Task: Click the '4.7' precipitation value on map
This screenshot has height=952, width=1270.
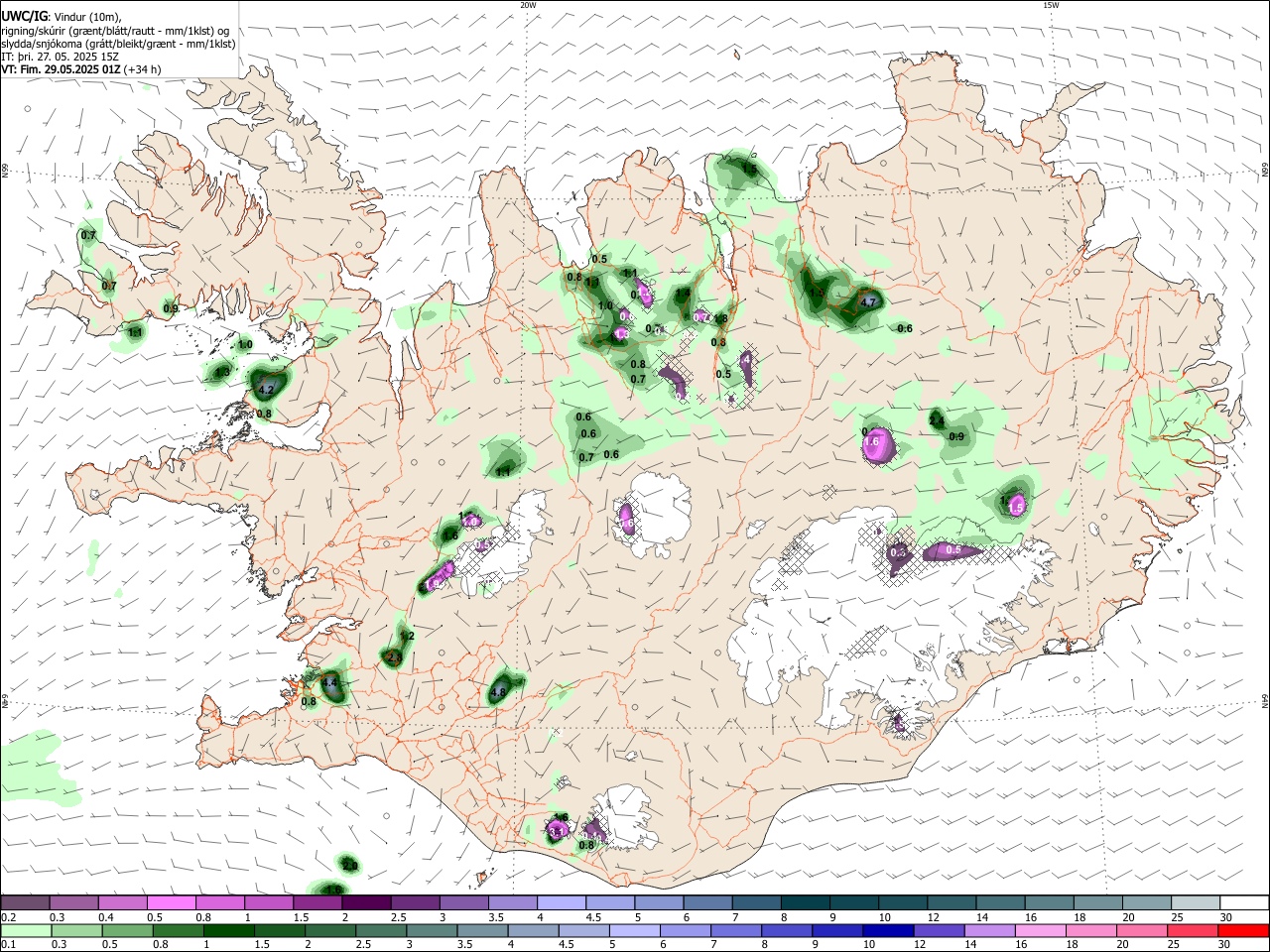Action: pos(868,301)
